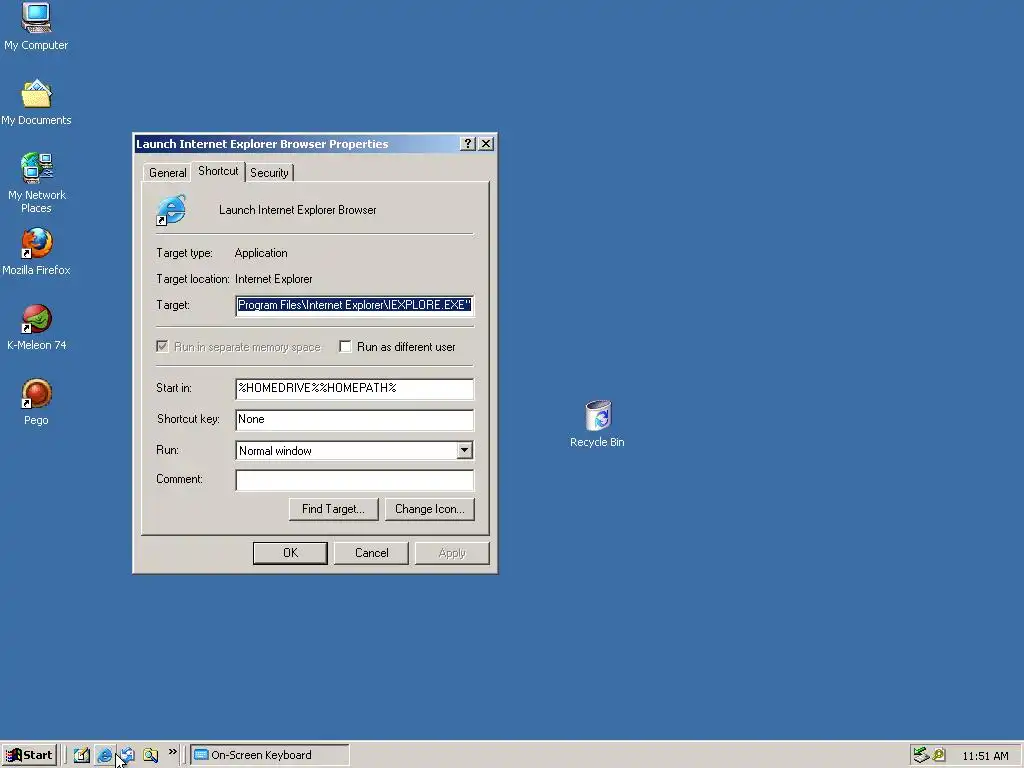Switch to the Security tab
The width and height of the screenshot is (1024, 768).
tap(269, 173)
